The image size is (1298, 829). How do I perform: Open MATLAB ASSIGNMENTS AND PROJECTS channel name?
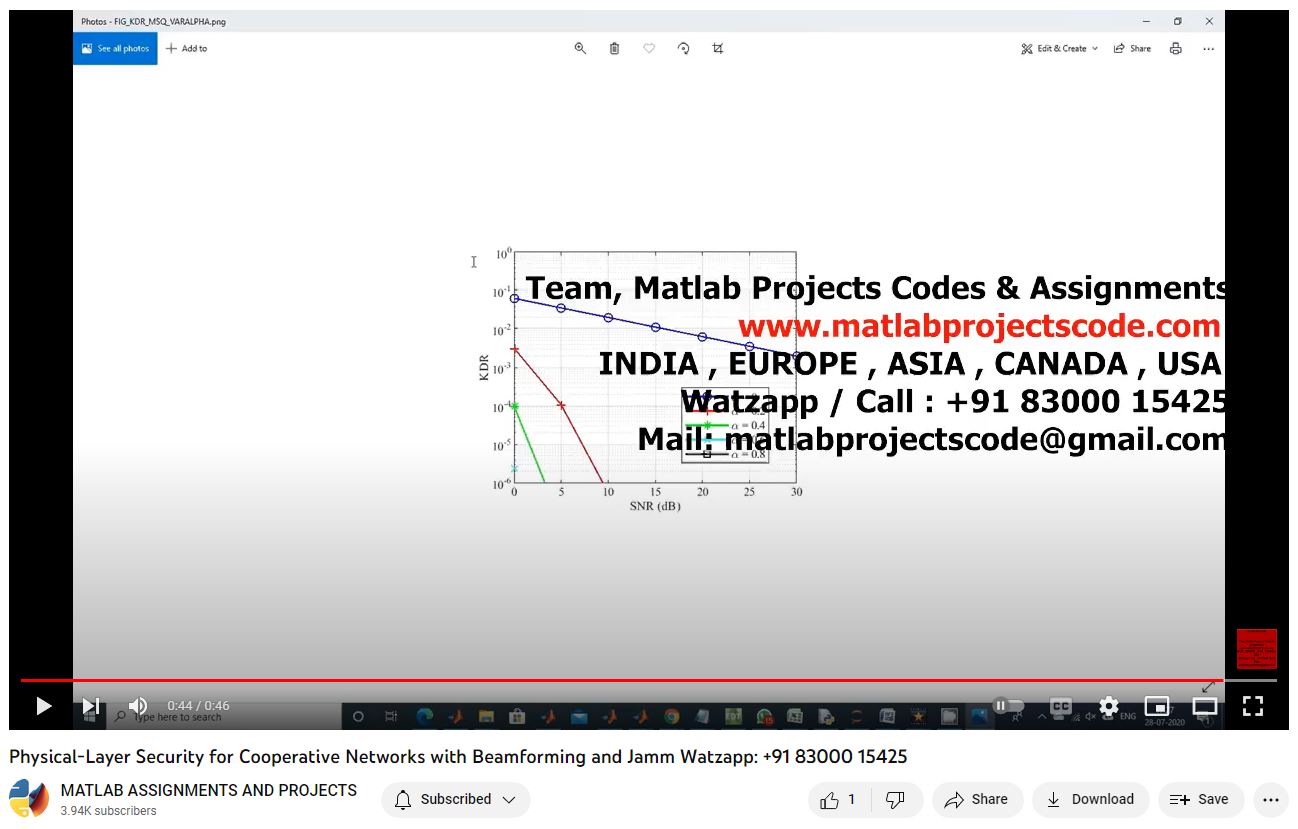[208, 790]
